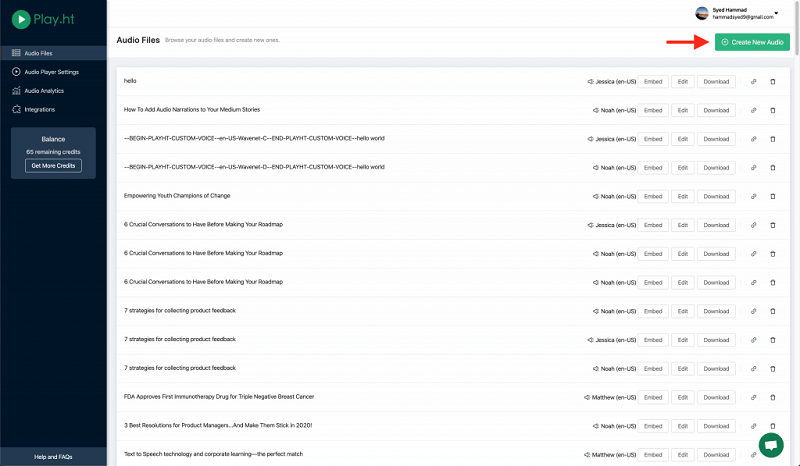Viewport: 800px width, 466px height.
Task: Click trash icon for Empowering Youth Champions row
Action: click(x=772, y=196)
